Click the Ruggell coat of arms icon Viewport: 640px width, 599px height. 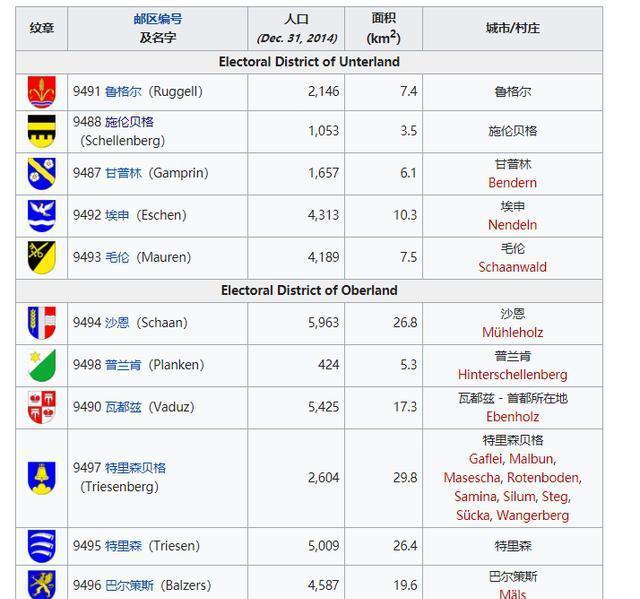pos(41,92)
